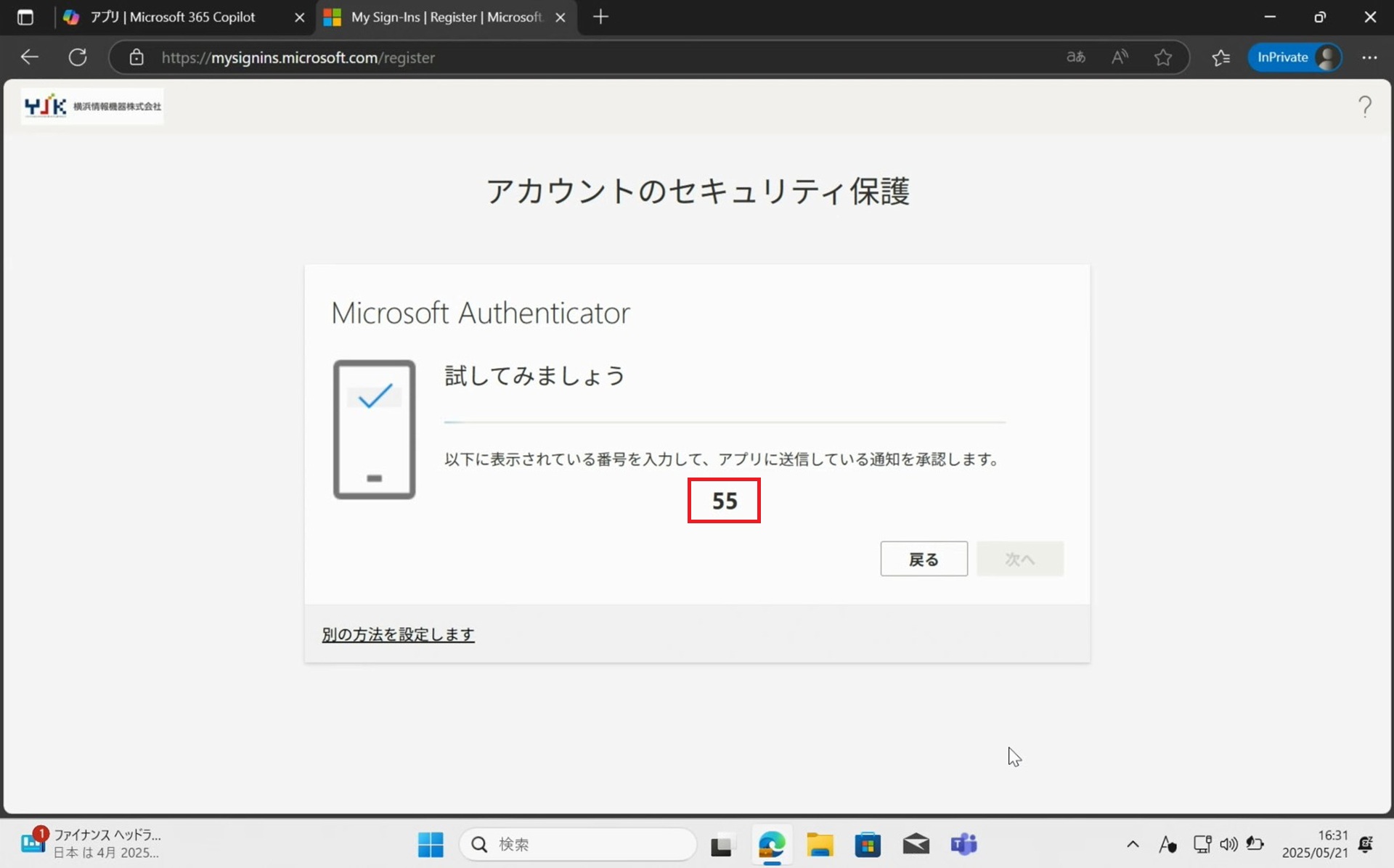Restore down the Edge browser window
The width and height of the screenshot is (1394, 868).
pyautogui.click(x=1320, y=17)
